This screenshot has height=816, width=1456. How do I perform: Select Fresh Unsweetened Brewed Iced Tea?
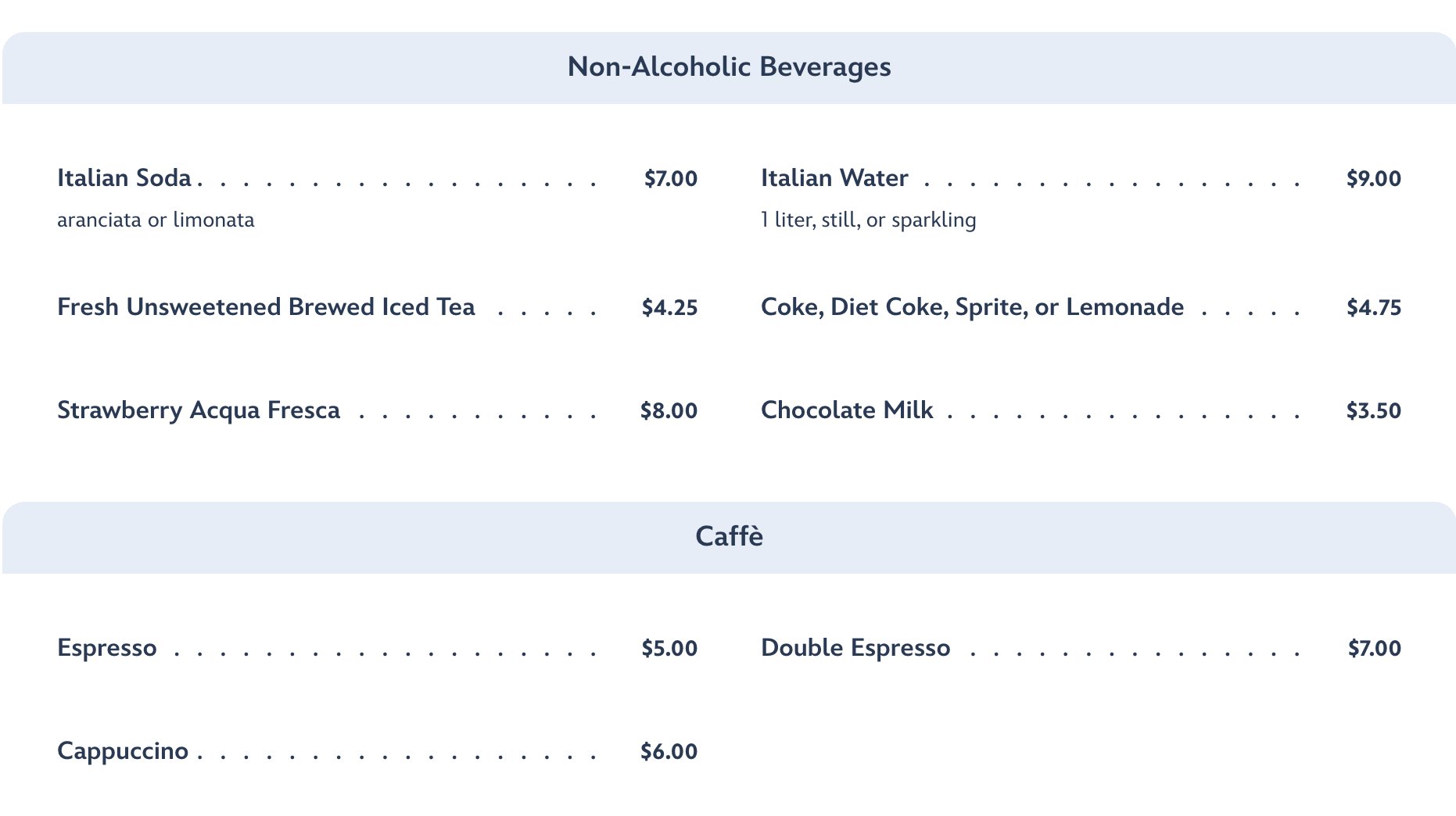click(x=266, y=307)
